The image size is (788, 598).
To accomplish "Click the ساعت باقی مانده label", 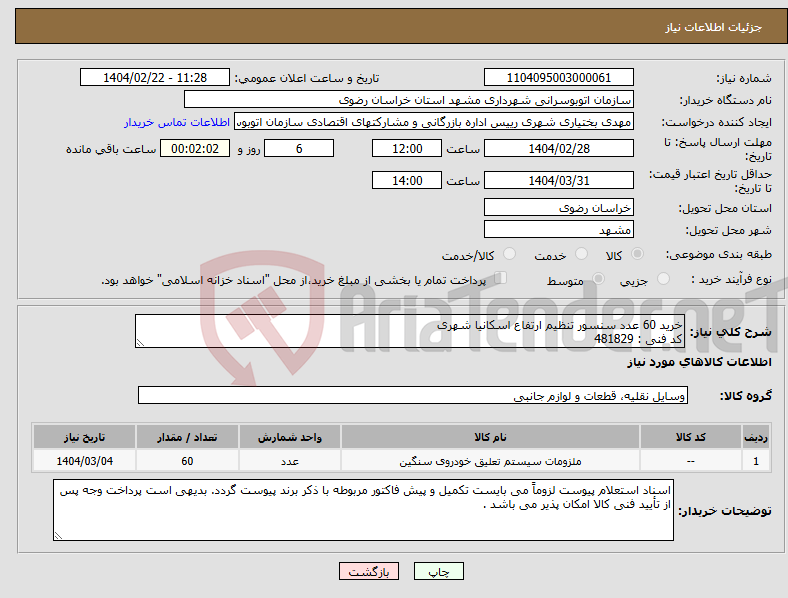I will [x=111, y=149].
